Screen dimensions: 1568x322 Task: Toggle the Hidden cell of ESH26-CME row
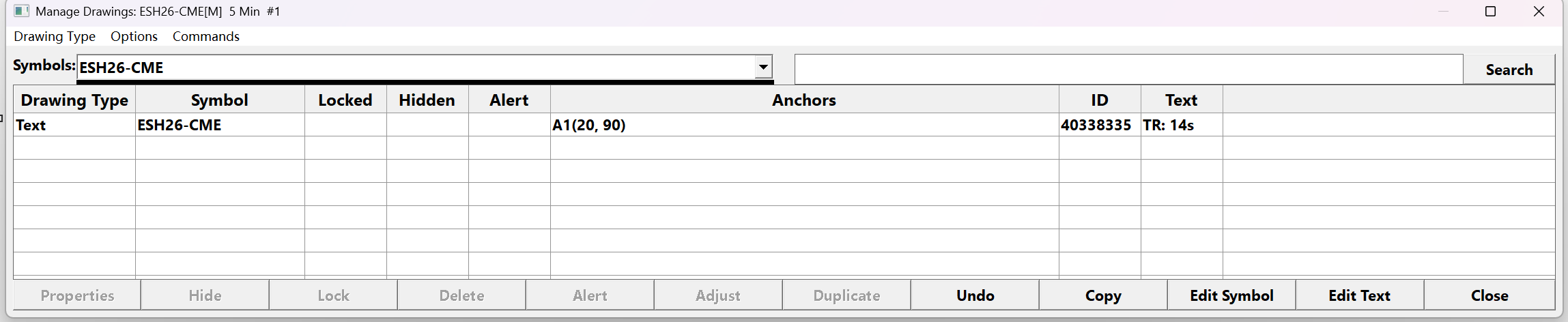(x=427, y=126)
